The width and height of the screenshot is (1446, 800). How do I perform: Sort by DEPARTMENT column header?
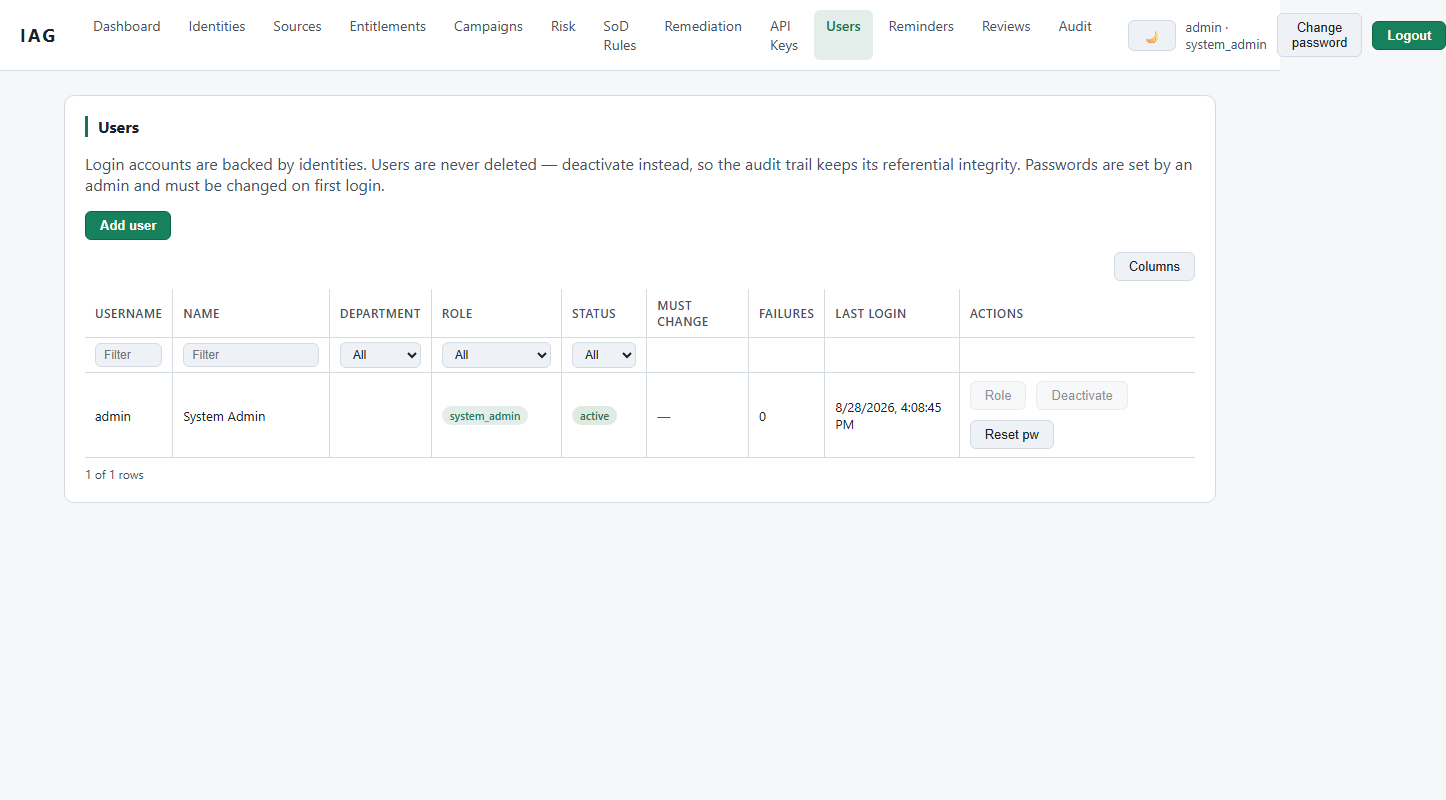point(380,313)
